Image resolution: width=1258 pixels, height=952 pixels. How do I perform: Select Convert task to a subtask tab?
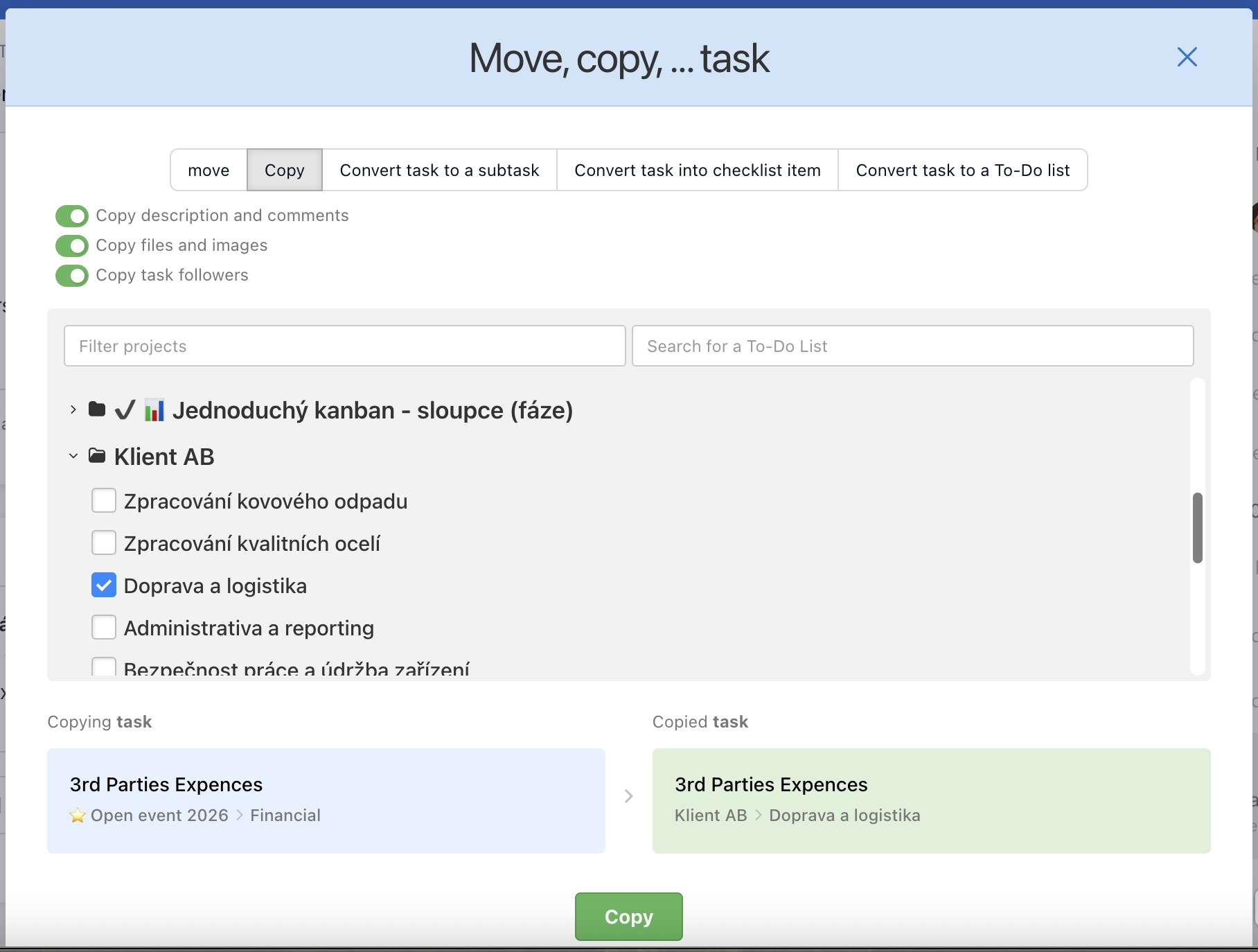point(439,170)
